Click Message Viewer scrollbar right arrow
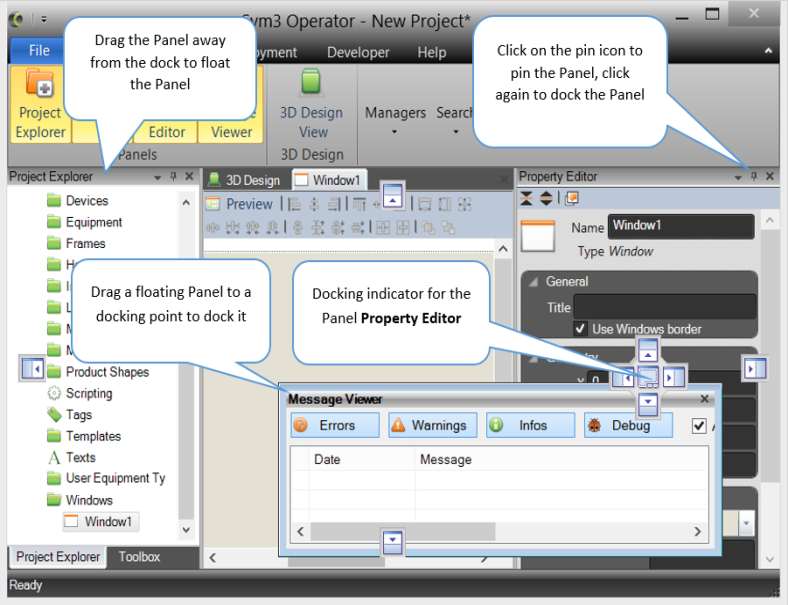 pyautogui.click(x=697, y=532)
